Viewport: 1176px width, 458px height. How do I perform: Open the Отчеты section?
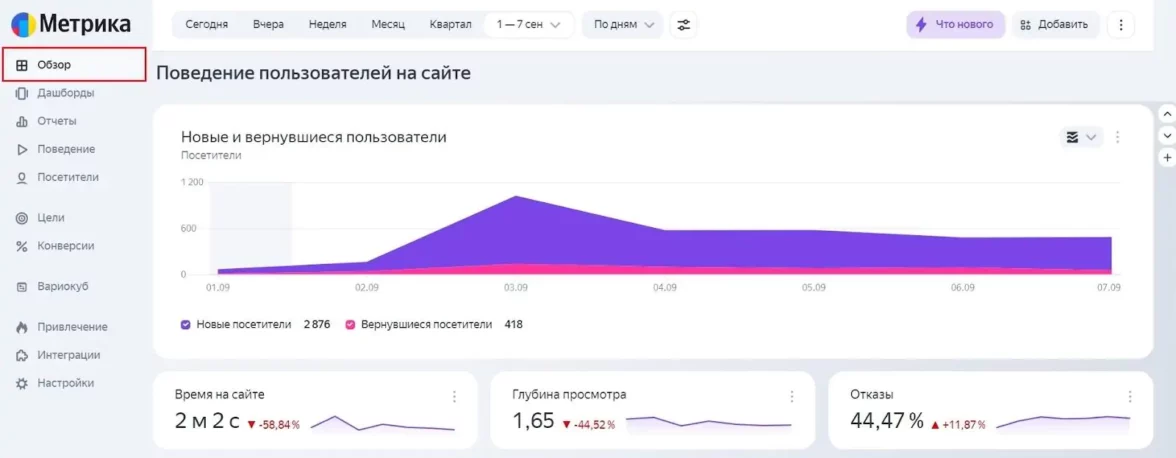pos(56,121)
